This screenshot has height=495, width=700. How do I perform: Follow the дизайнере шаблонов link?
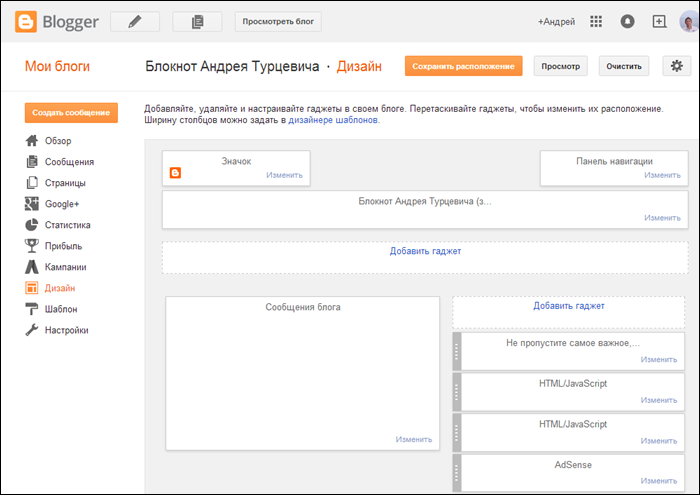(333, 120)
